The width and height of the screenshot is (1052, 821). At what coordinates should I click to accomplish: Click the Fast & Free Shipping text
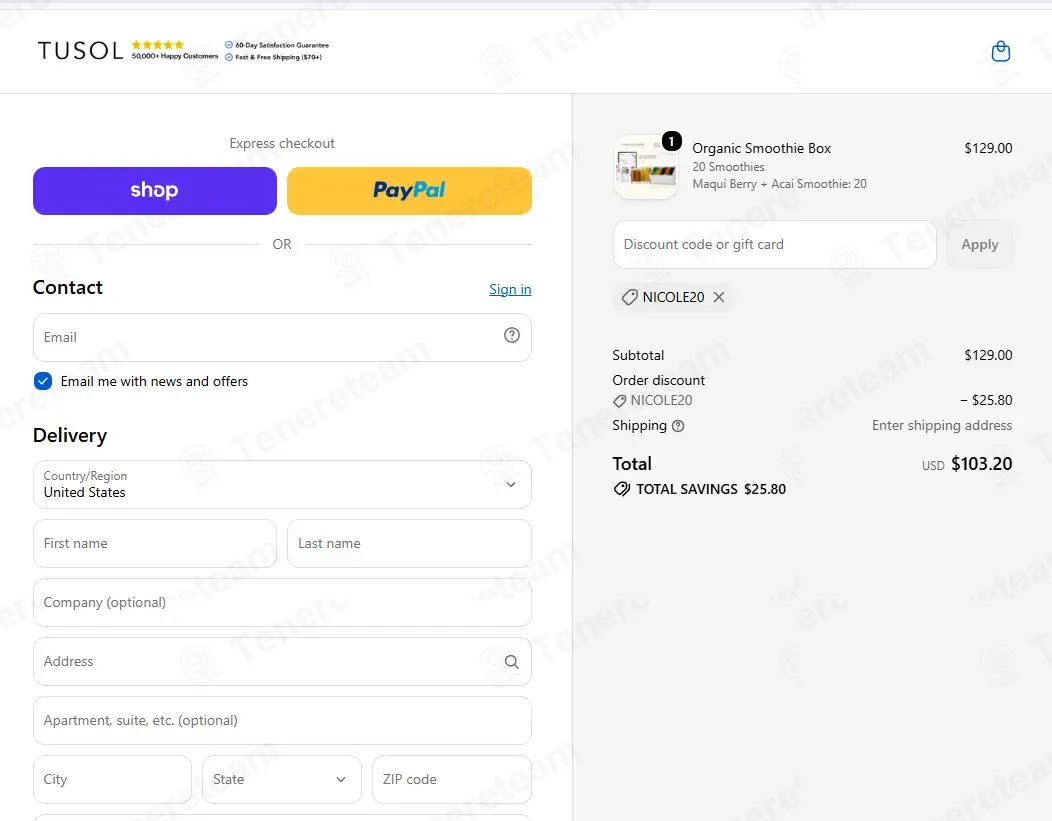click(278, 57)
